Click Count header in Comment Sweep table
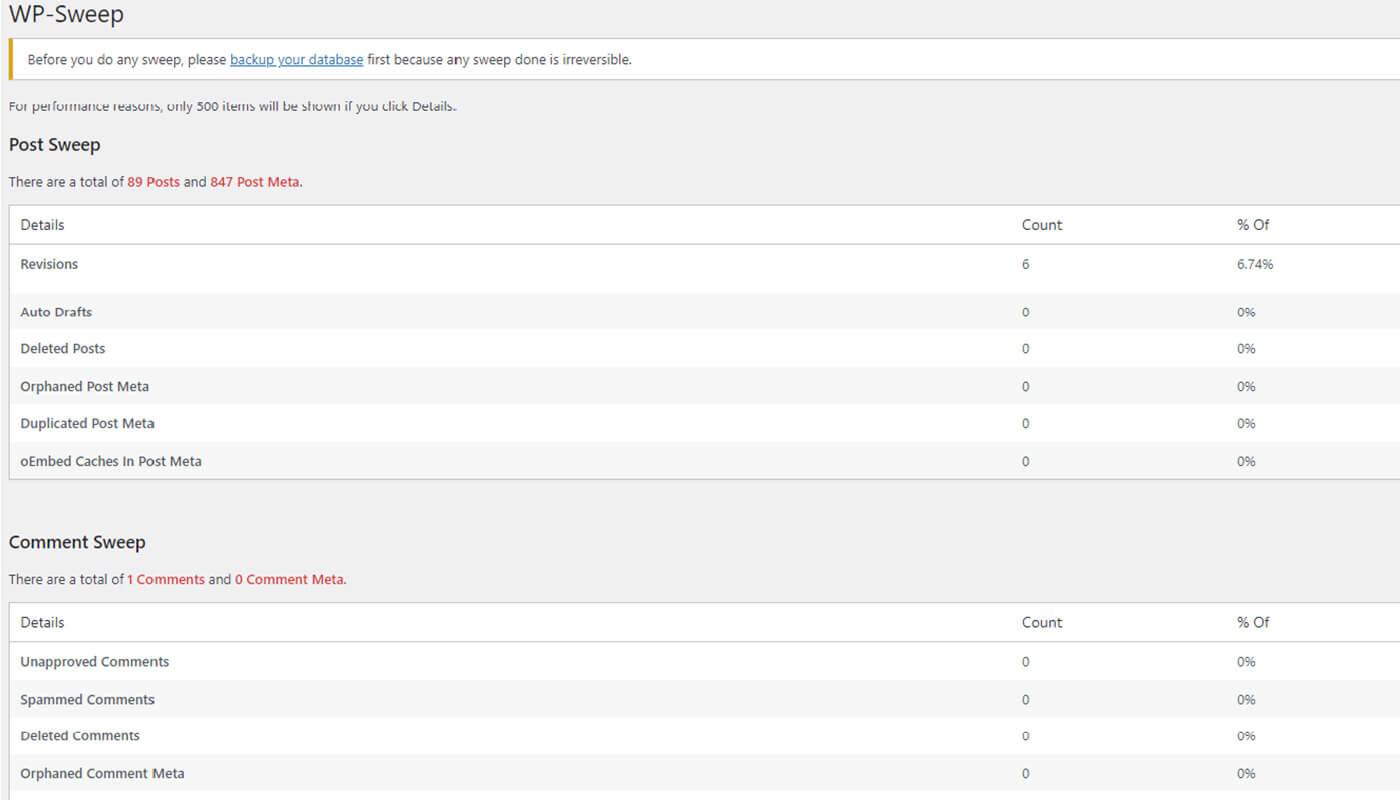Viewport: 1400px width, 800px height. (x=1042, y=622)
